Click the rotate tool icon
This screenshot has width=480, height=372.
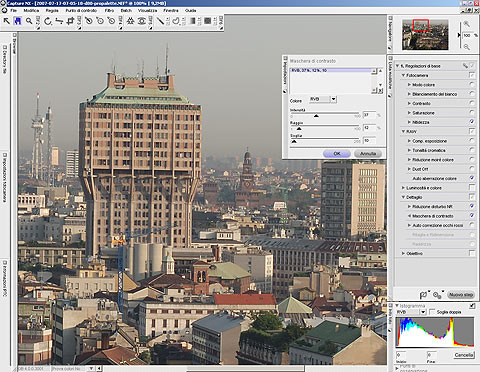pyautogui.click(x=48, y=21)
